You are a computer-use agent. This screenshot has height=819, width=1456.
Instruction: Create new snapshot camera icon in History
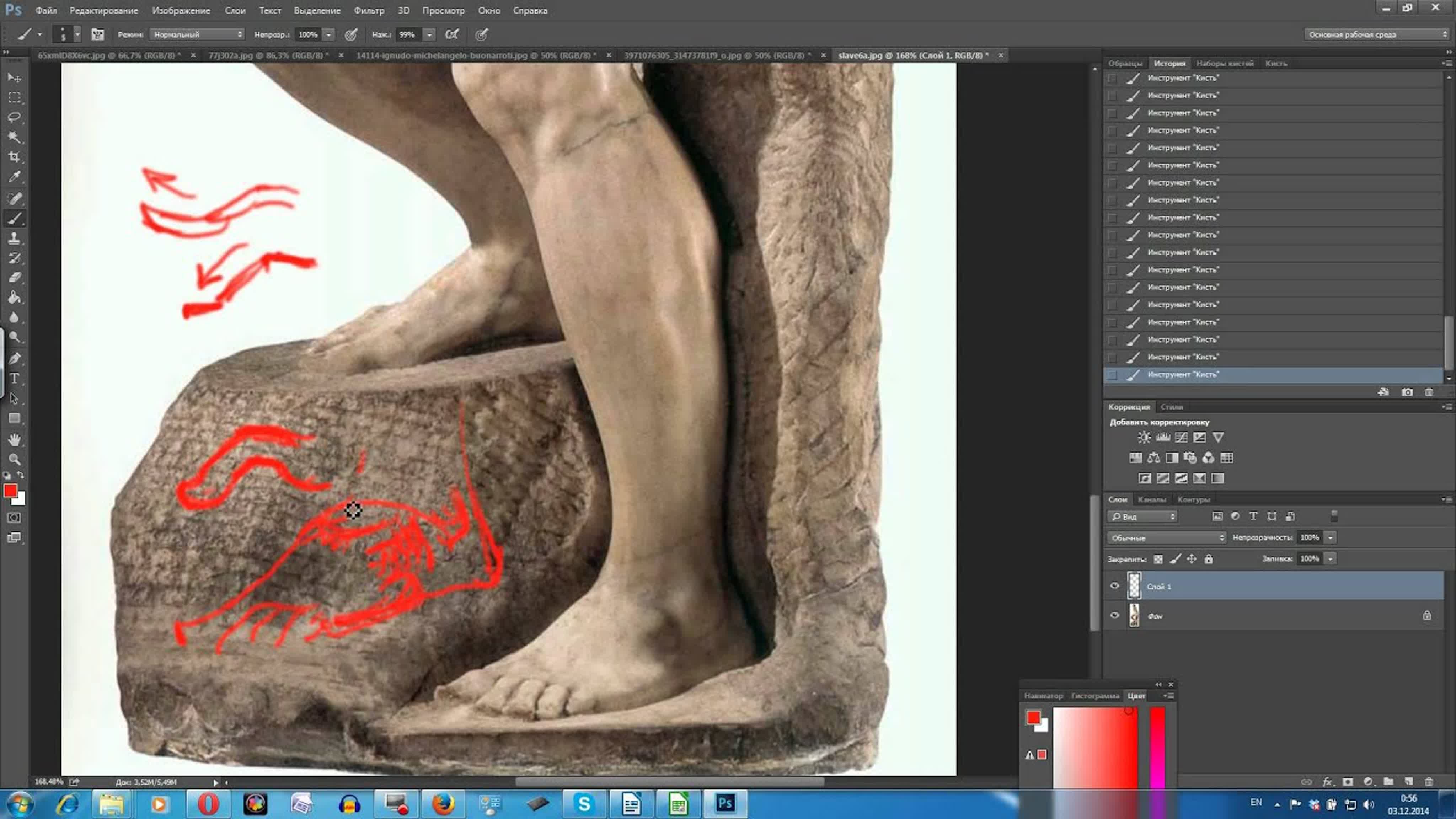click(x=1407, y=392)
